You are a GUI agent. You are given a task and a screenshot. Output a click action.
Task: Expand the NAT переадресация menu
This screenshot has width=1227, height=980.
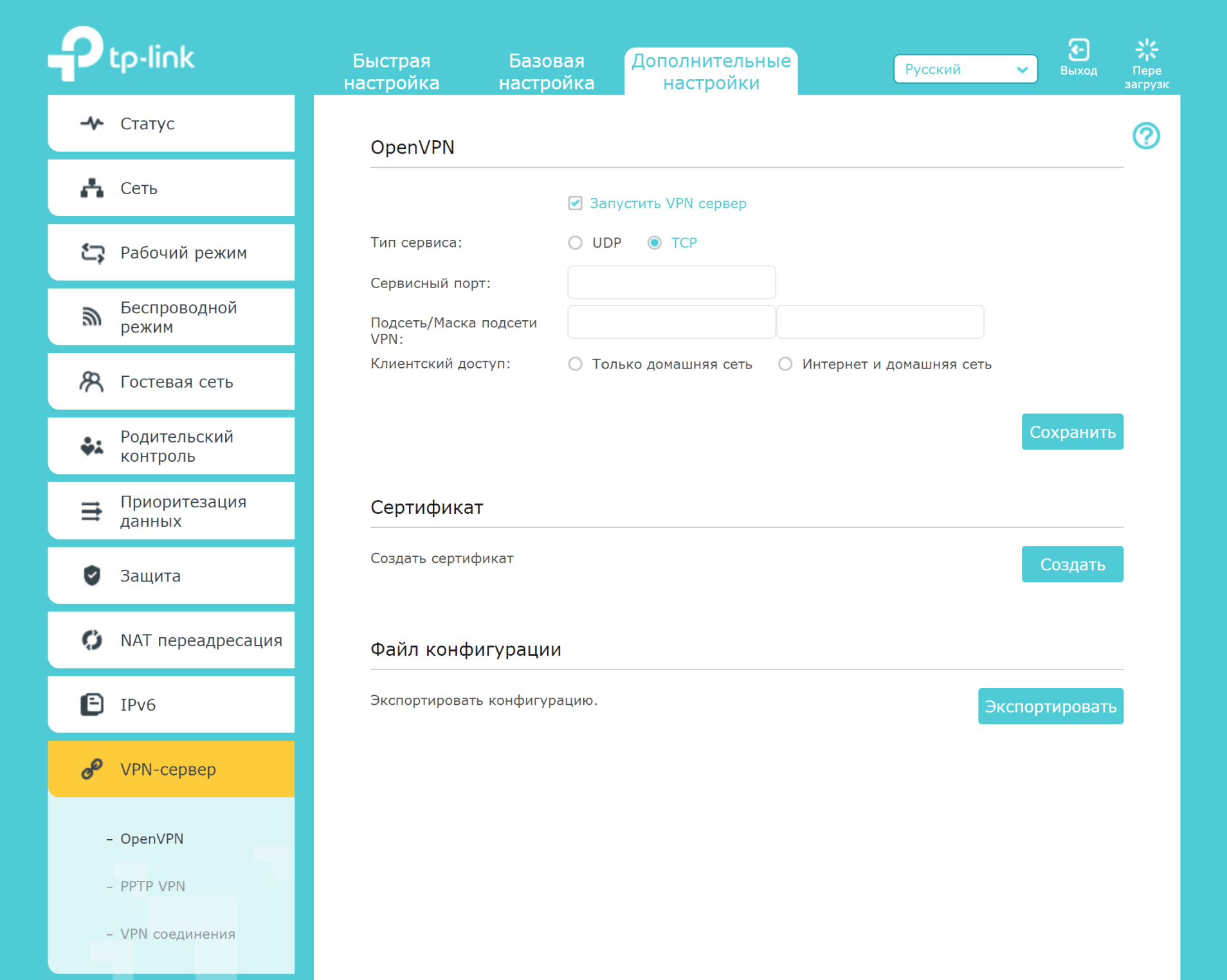(171, 640)
